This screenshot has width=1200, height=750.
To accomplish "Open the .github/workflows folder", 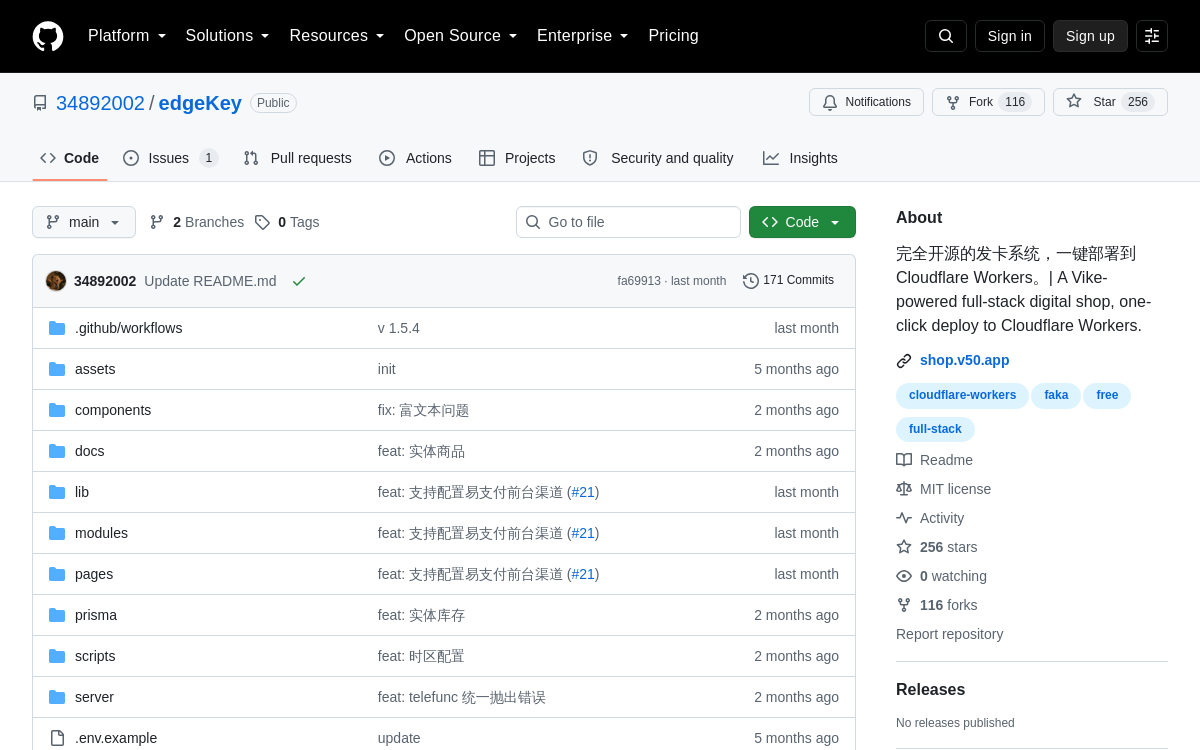I will coord(128,328).
